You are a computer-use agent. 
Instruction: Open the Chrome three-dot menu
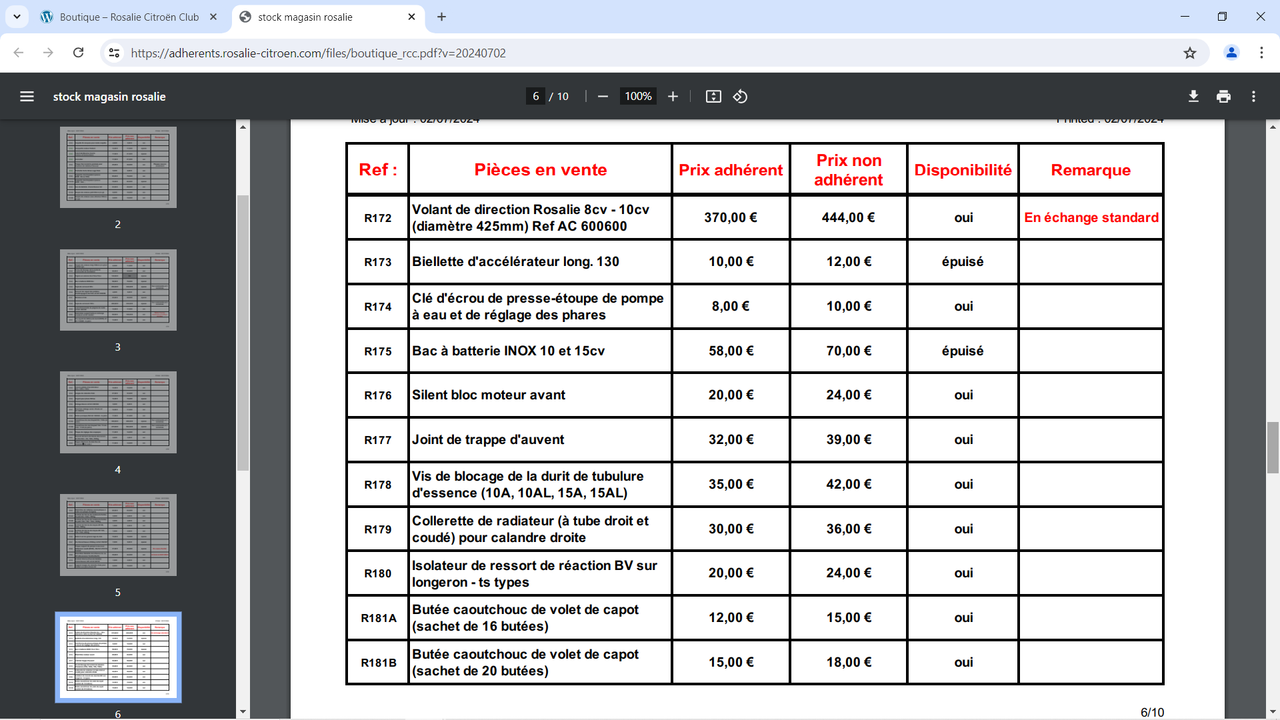(1260, 53)
